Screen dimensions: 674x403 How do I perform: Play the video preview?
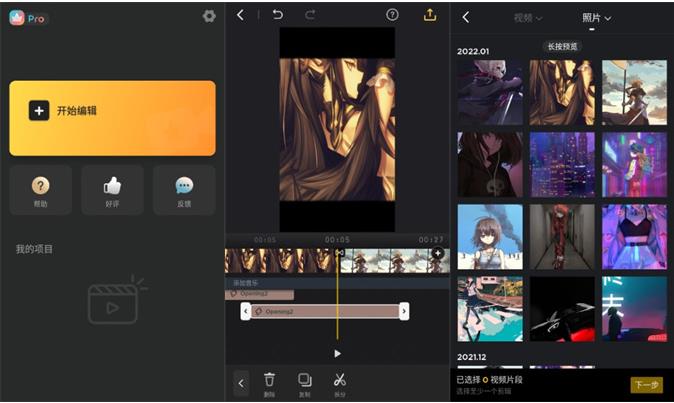(x=337, y=354)
